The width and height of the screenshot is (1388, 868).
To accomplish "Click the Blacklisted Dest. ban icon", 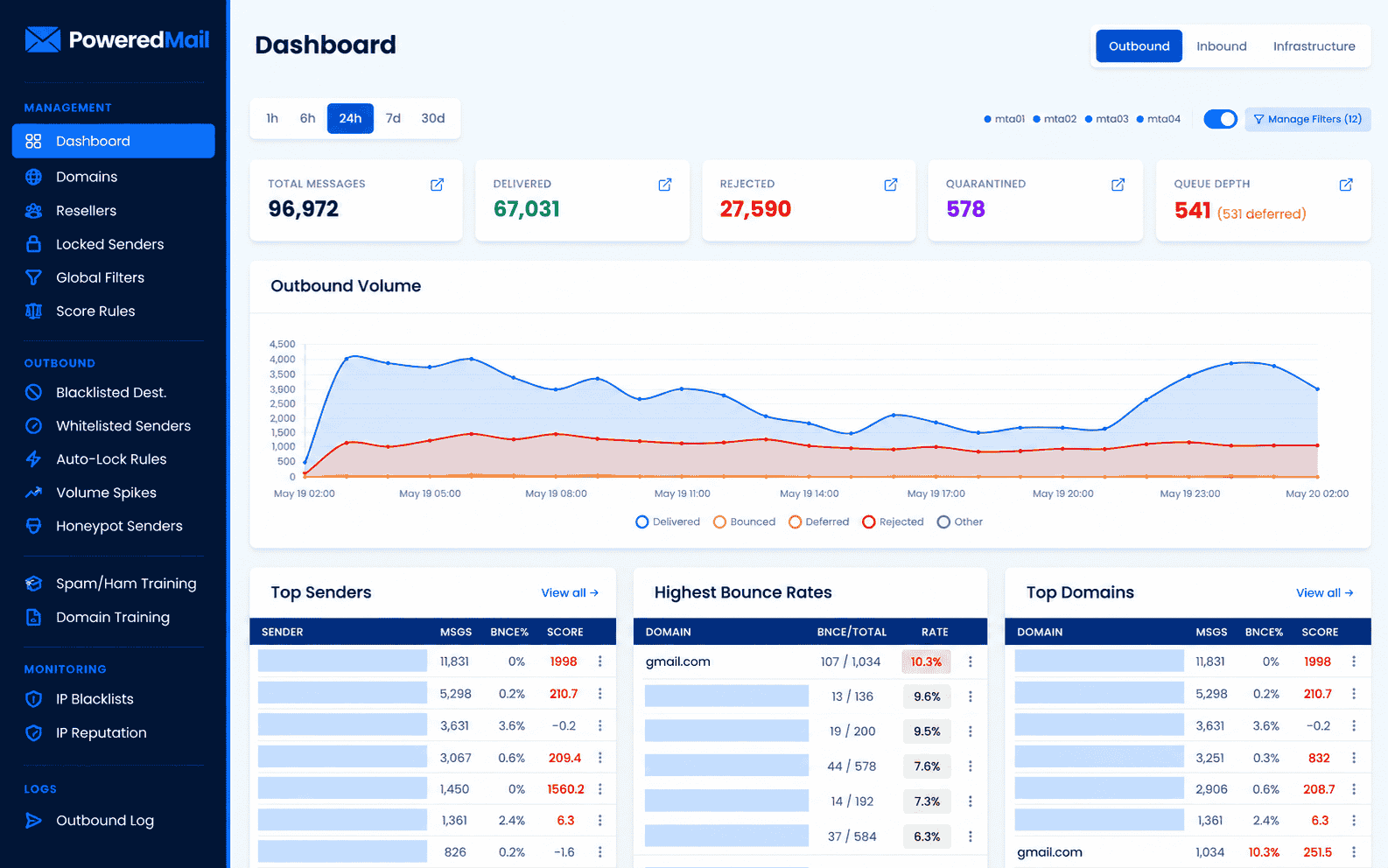I will click(33, 392).
